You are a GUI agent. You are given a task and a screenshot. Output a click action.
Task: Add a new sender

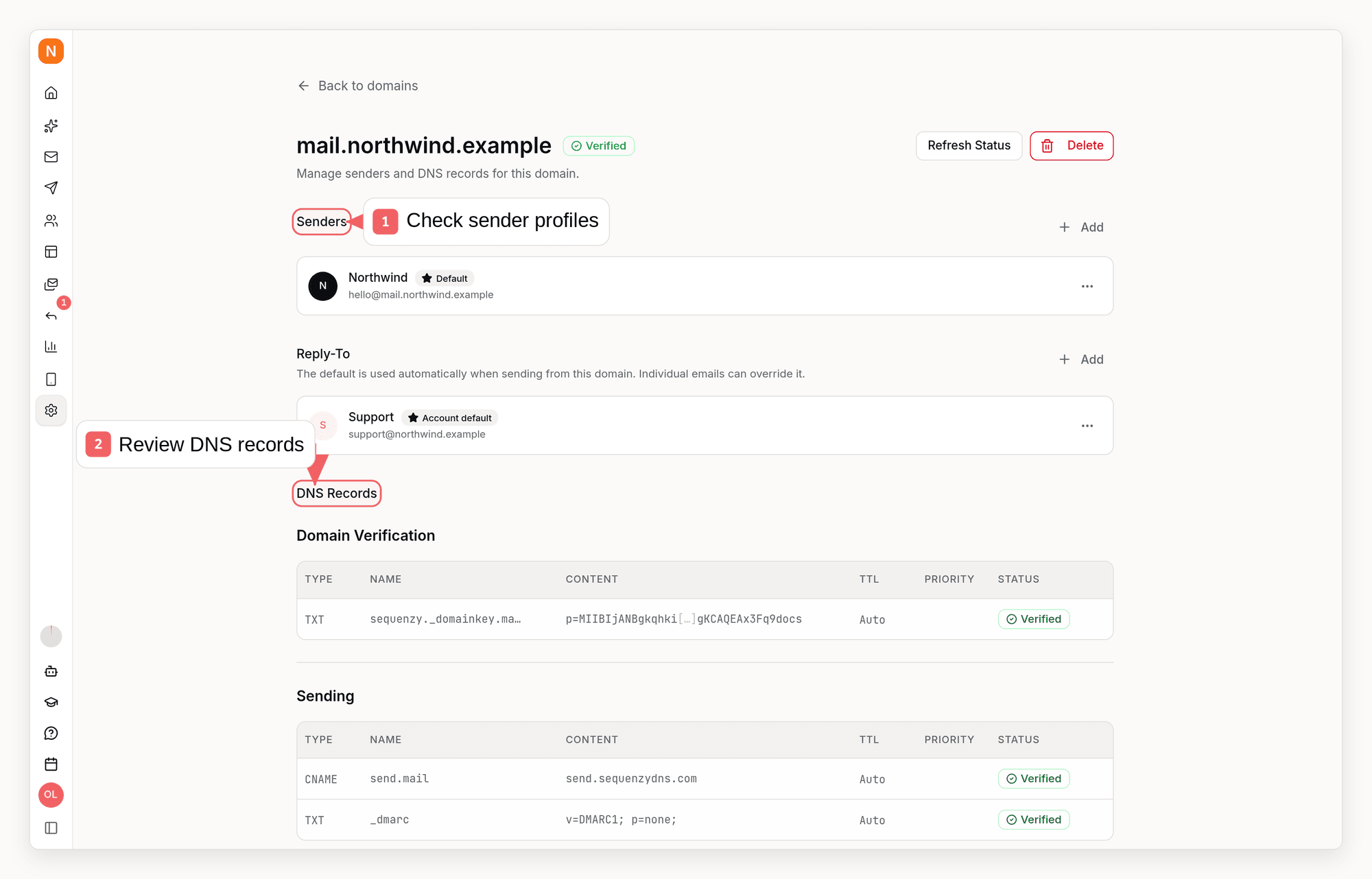[x=1081, y=227]
